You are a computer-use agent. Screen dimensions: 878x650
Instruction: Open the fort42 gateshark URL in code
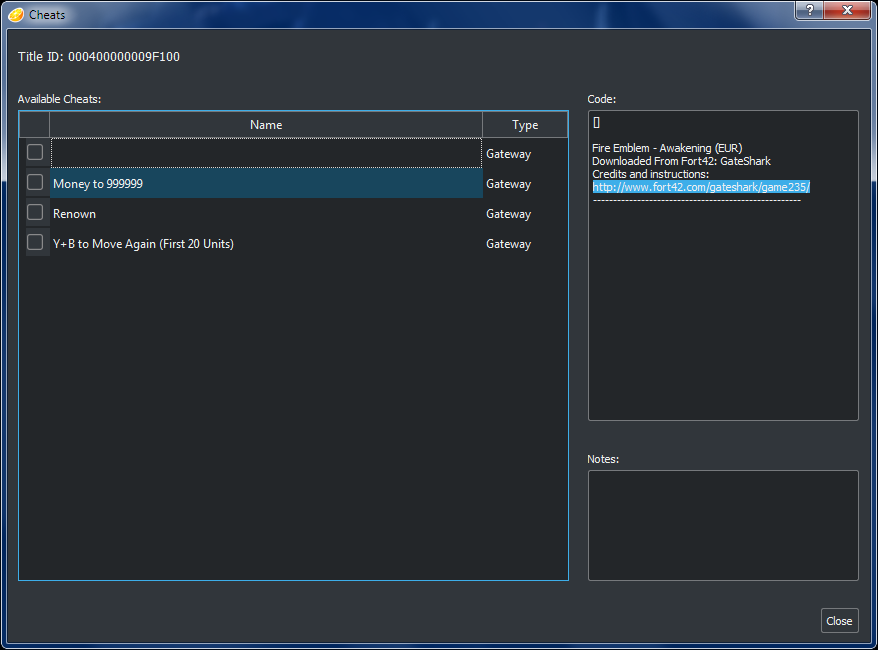coord(701,187)
